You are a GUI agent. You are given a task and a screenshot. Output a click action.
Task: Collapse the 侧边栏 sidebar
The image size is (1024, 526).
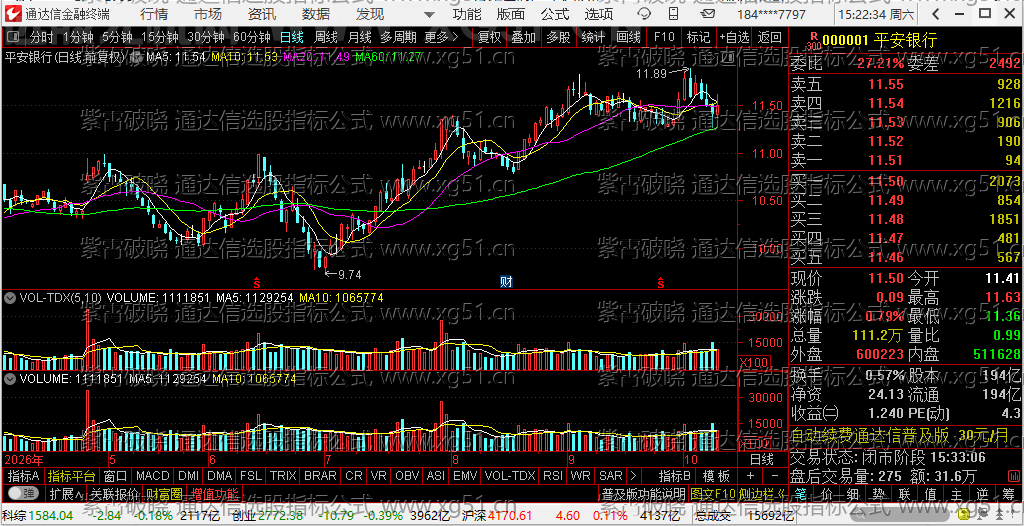click(763, 493)
